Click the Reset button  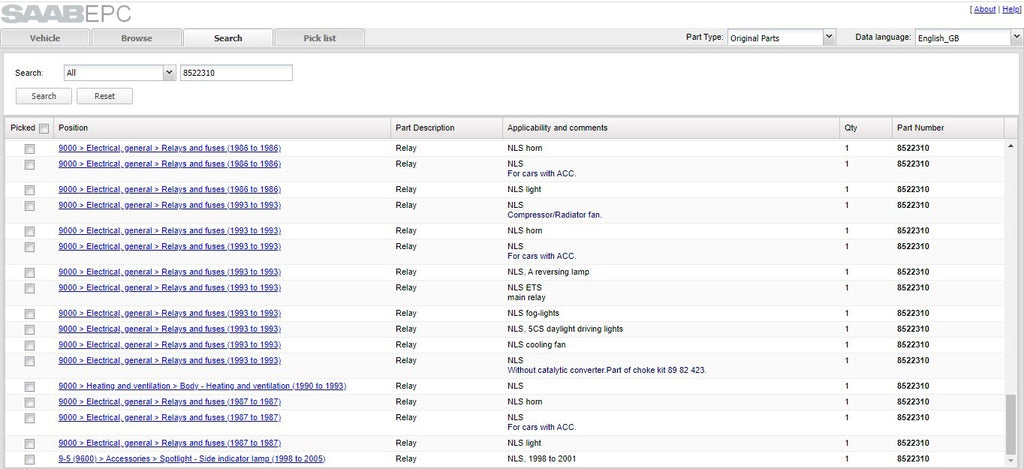coord(104,96)
